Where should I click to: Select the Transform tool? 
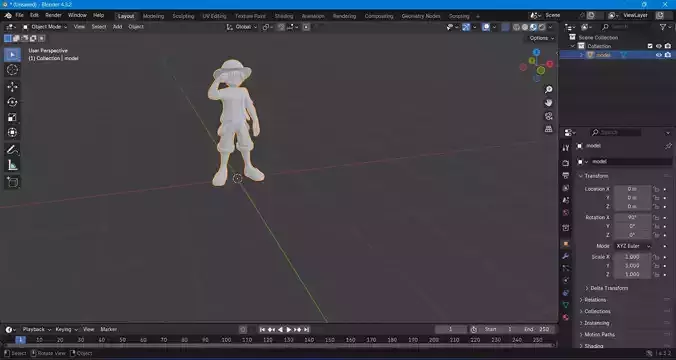pos(13,133)
